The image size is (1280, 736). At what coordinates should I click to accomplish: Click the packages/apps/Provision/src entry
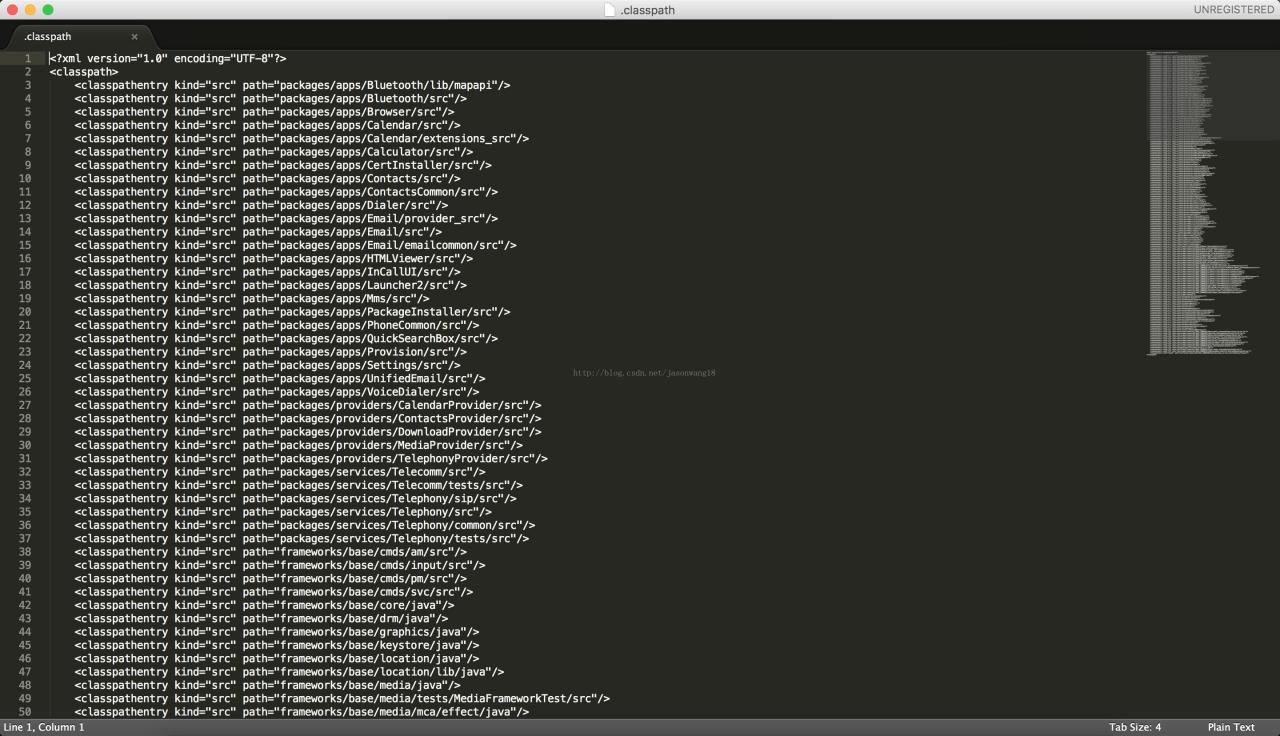pos(270,352)
